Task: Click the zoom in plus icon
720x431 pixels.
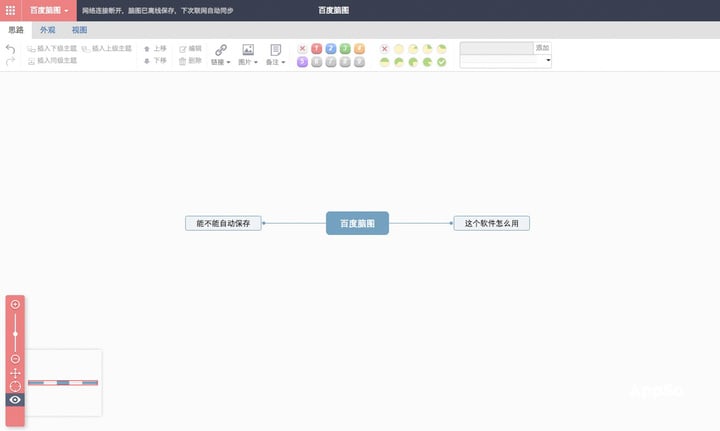Action: click(x=15, y=304)
